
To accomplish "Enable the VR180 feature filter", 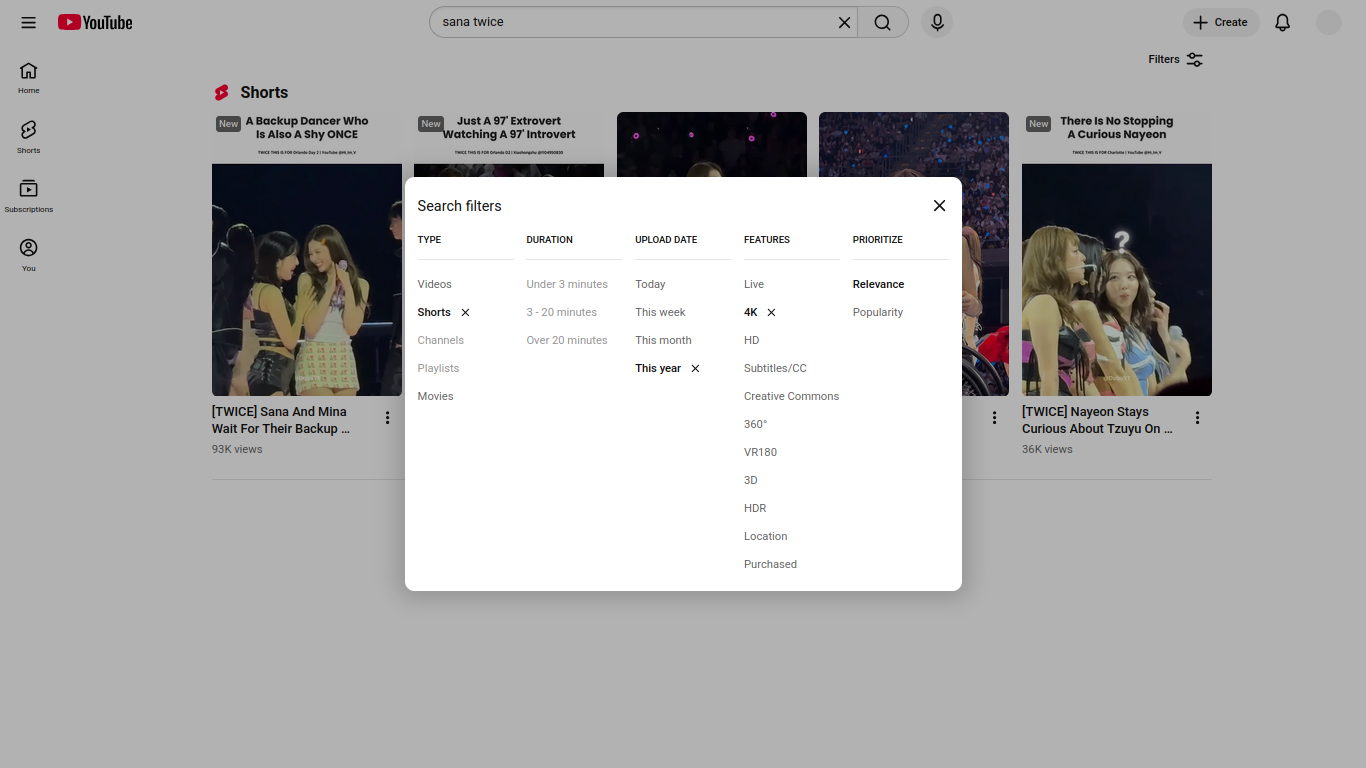I will coord(760,453).
